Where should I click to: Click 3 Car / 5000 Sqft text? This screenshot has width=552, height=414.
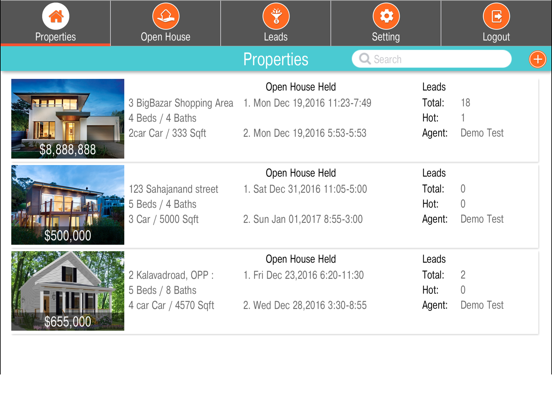coord(163,219)
